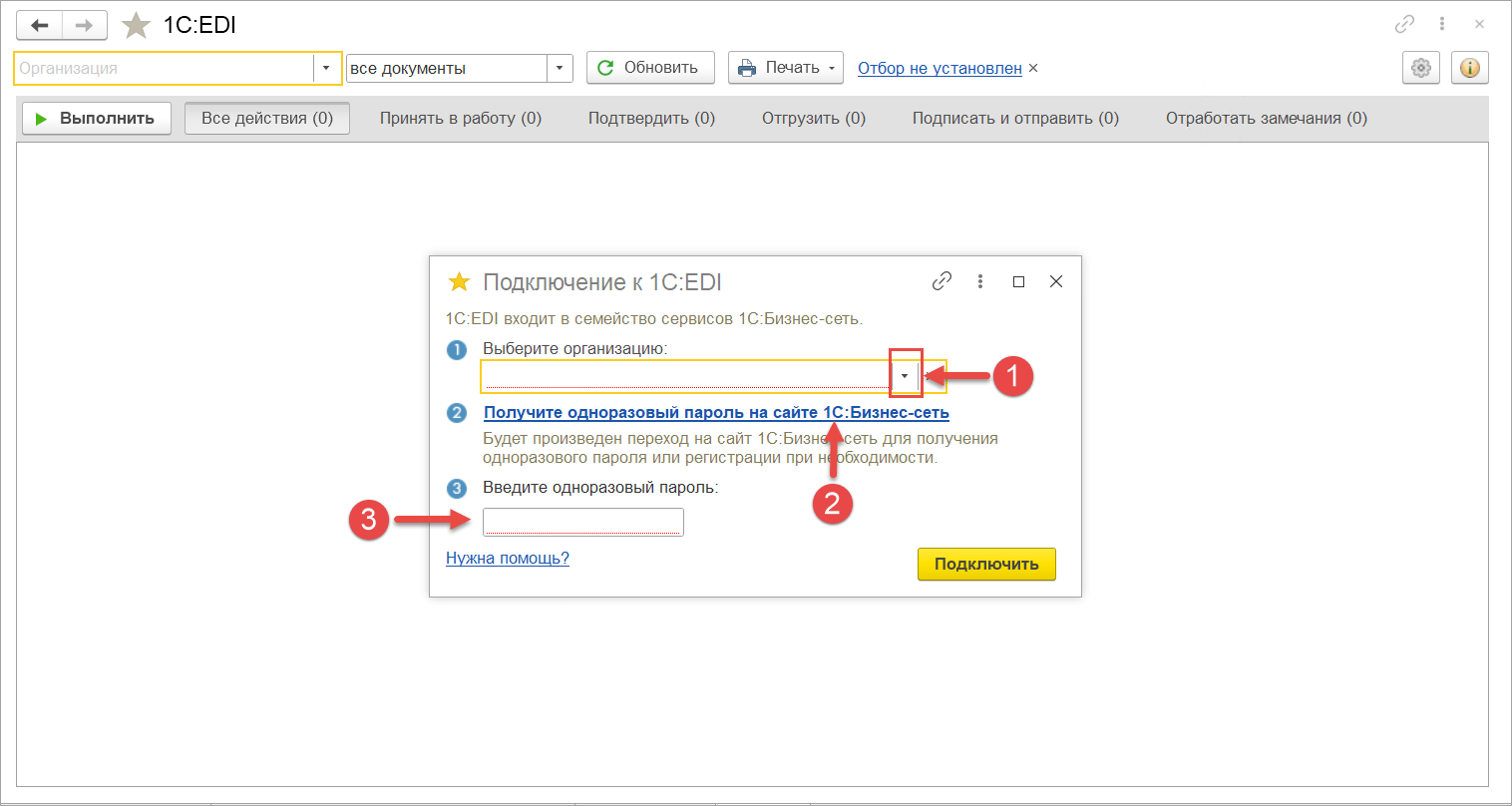
Task: Click the back navigation arrow
Action: point(39,26)
